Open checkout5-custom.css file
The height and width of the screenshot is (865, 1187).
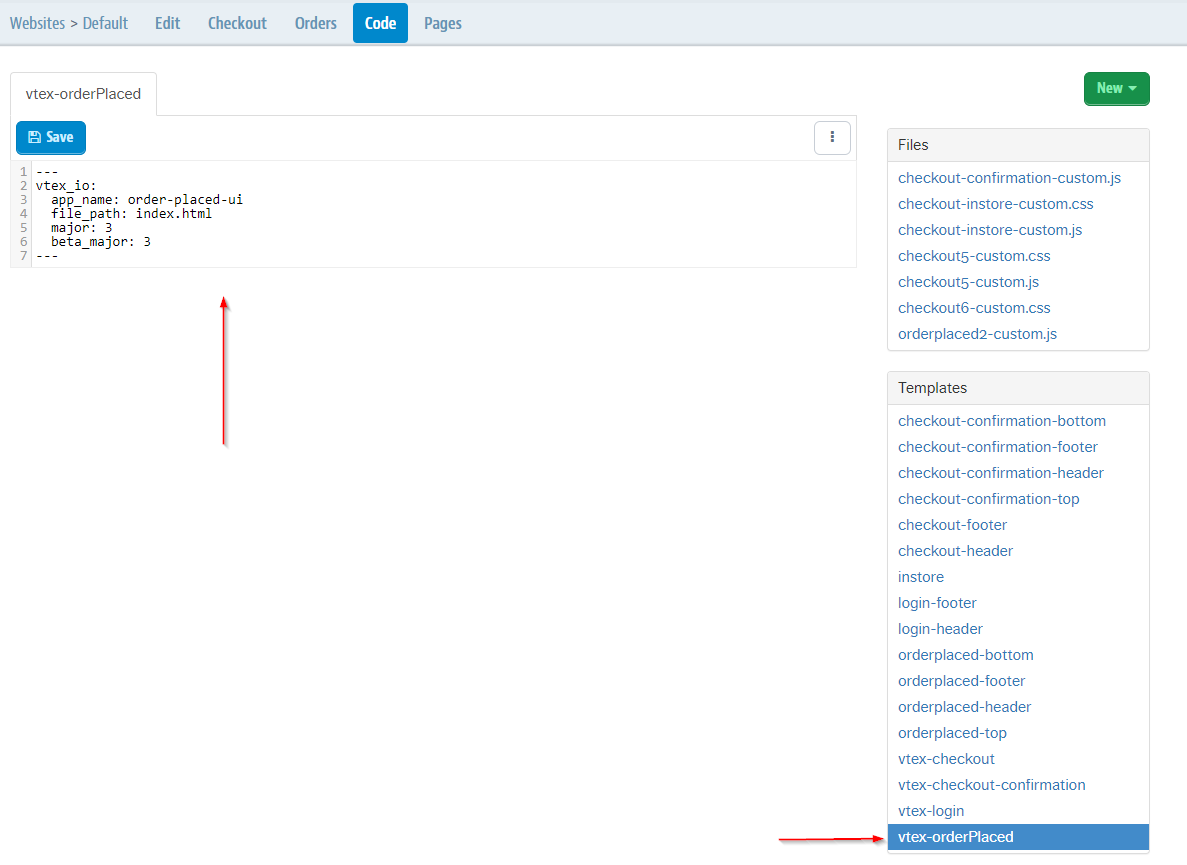click(x=974, y=256)
